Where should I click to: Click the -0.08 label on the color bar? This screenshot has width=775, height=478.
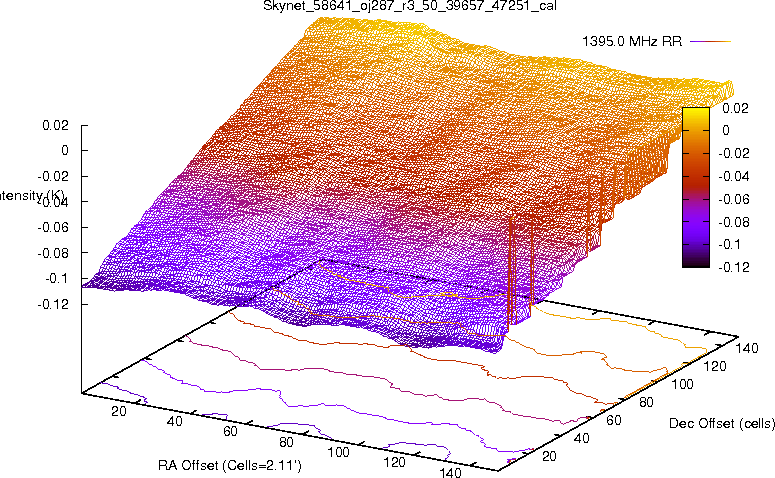tap(733, 222)
